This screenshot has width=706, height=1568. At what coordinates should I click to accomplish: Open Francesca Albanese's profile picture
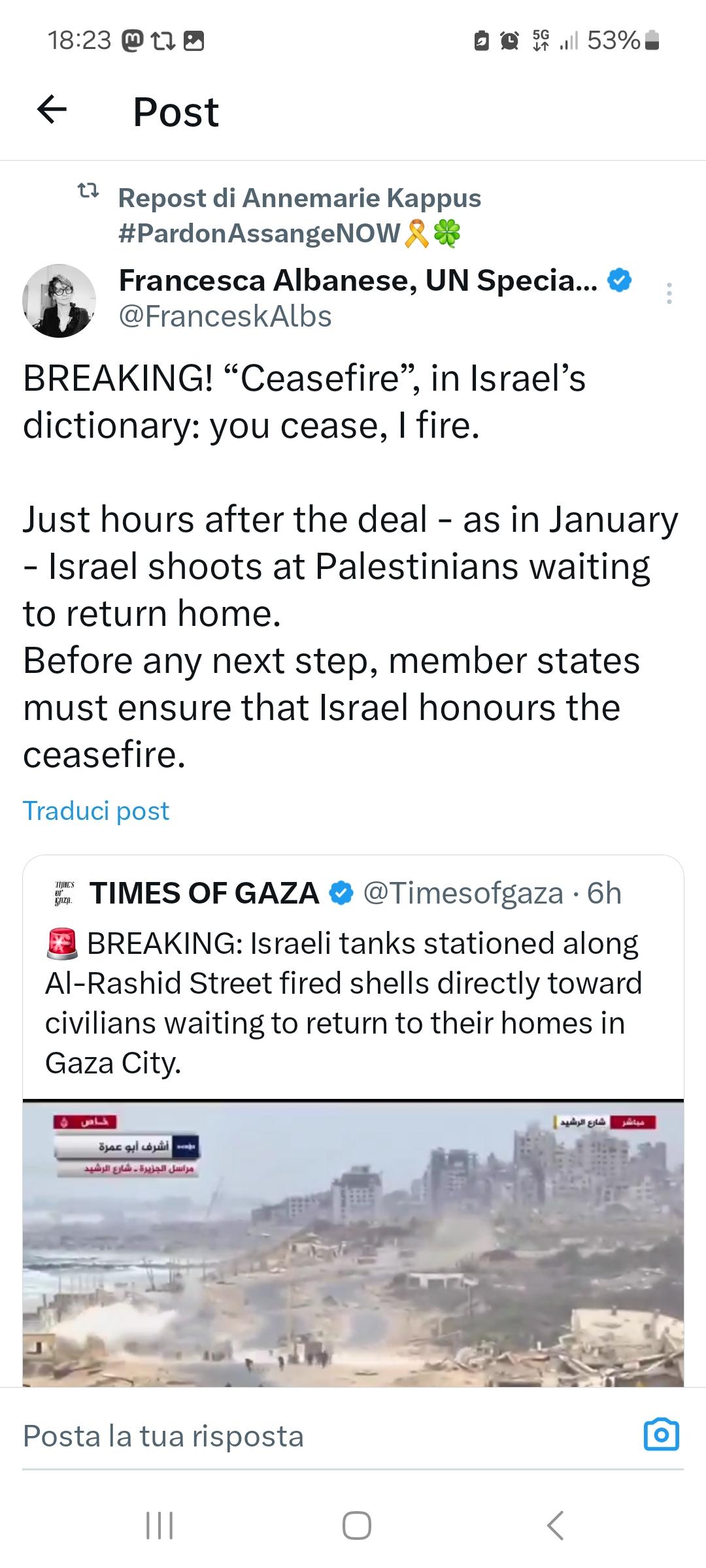[59, 301]
